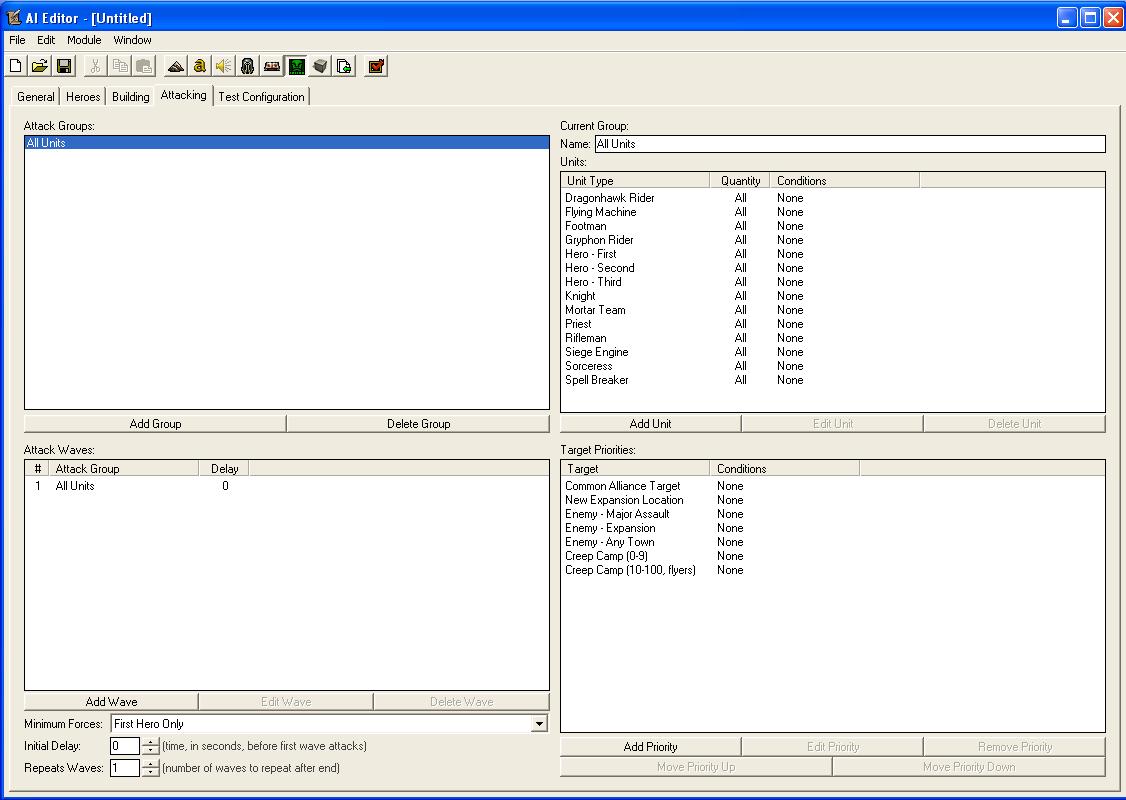Click the Add Priority button
The image size is (1126, 800).
click(x=651, y=747)
